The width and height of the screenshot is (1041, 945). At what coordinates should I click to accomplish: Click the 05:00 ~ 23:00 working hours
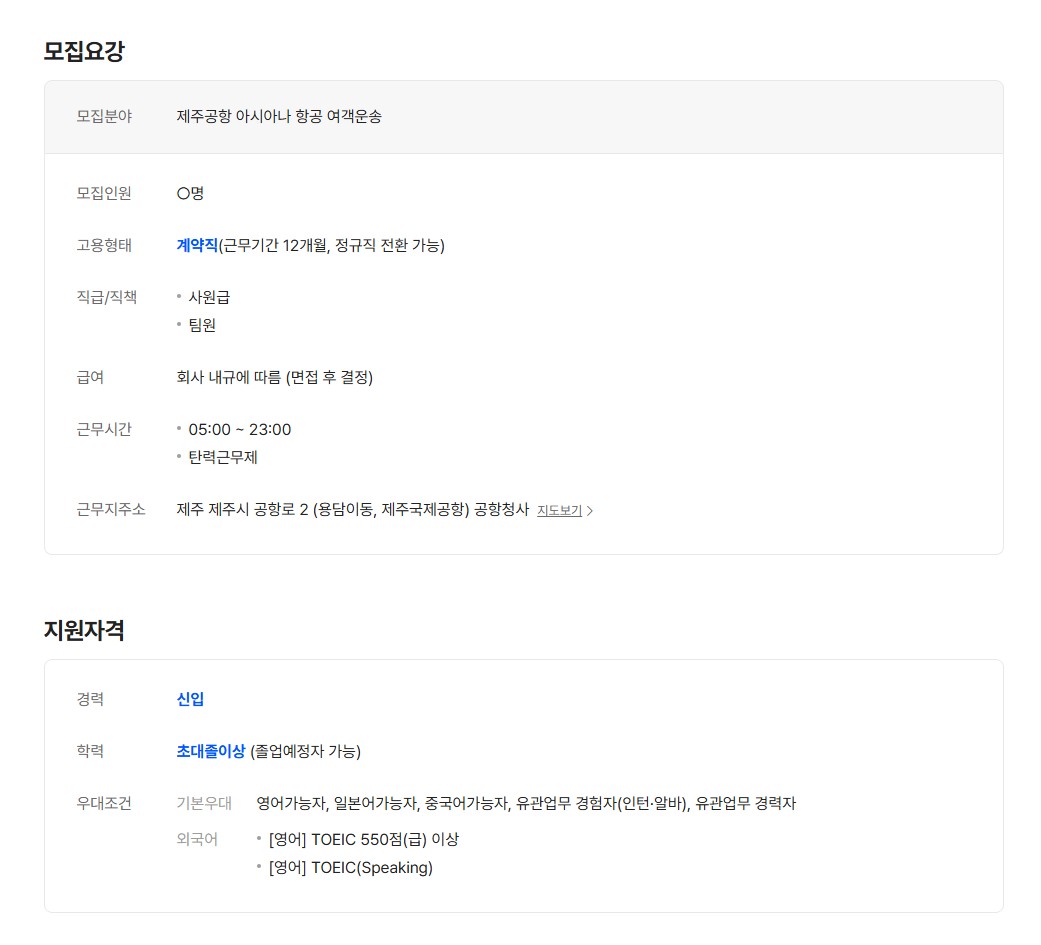click(240, 430)
